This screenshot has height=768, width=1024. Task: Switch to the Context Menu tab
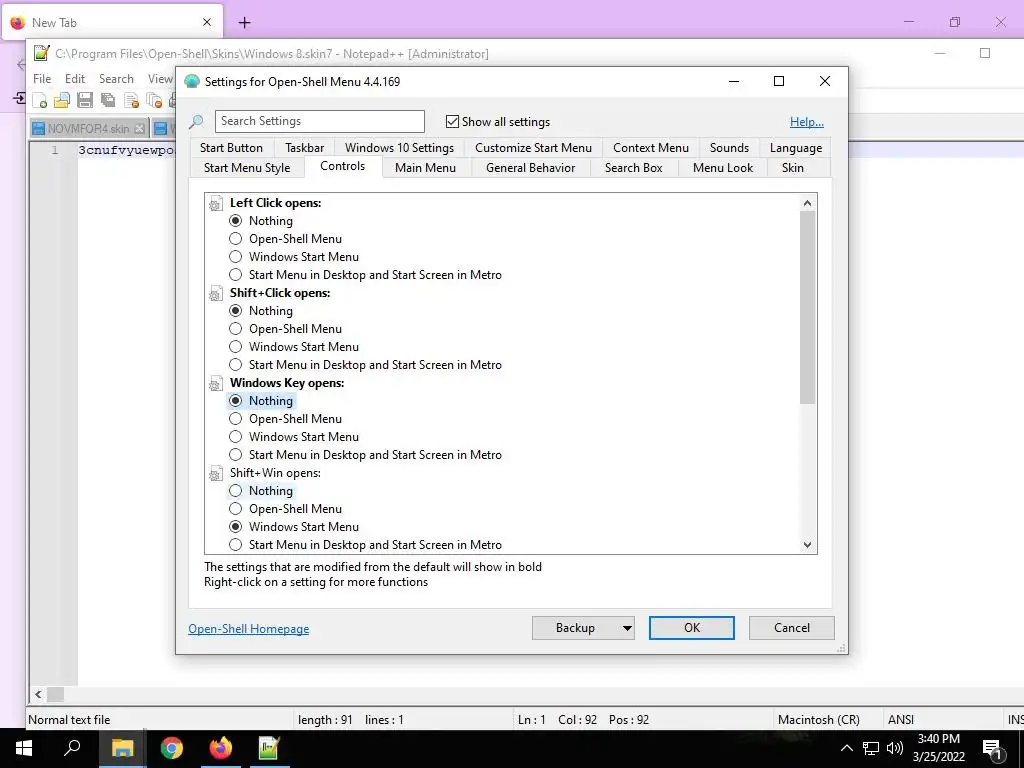[x=650, y=148]
